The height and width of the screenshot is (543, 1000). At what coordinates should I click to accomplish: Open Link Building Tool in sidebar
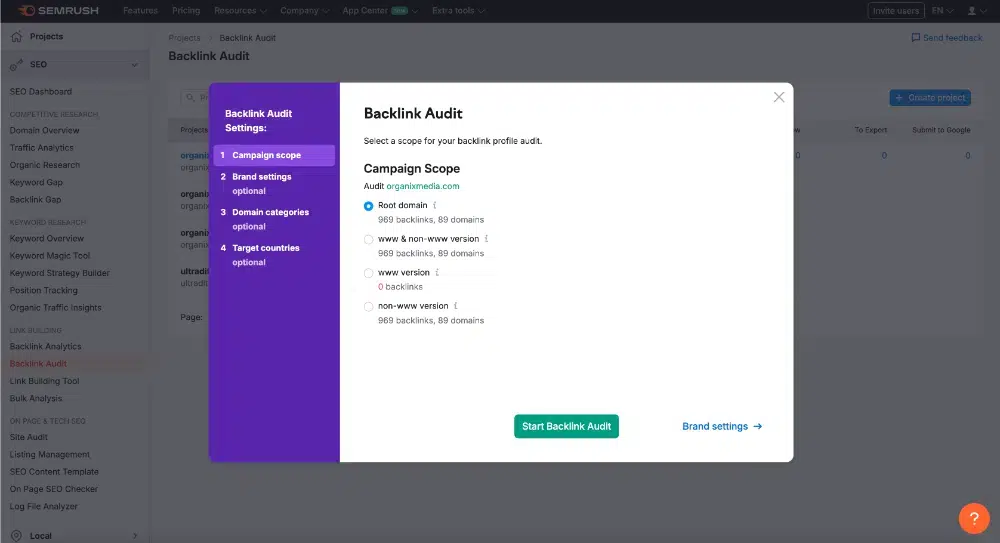pyautogui.click(x=45, y=380)
